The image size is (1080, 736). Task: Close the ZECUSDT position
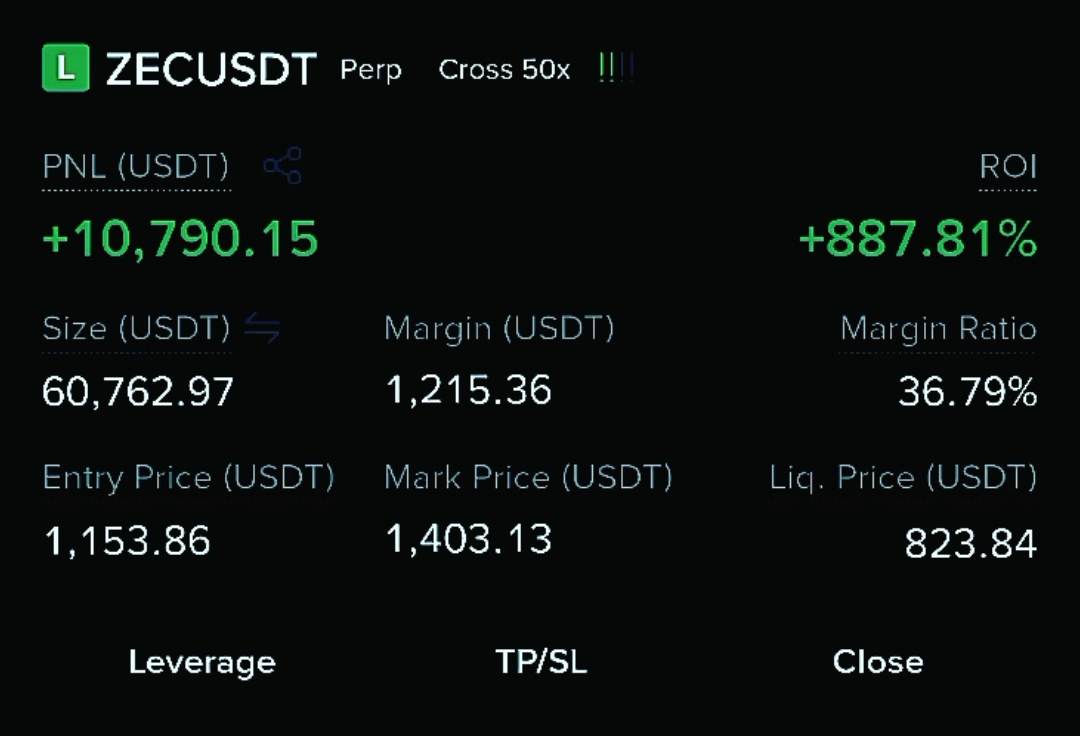click(878, 662)
